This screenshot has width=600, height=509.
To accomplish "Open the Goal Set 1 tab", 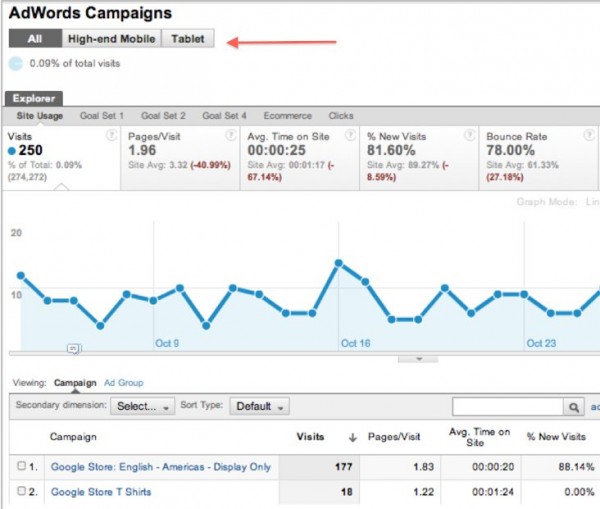I will (x=102, y=116).
